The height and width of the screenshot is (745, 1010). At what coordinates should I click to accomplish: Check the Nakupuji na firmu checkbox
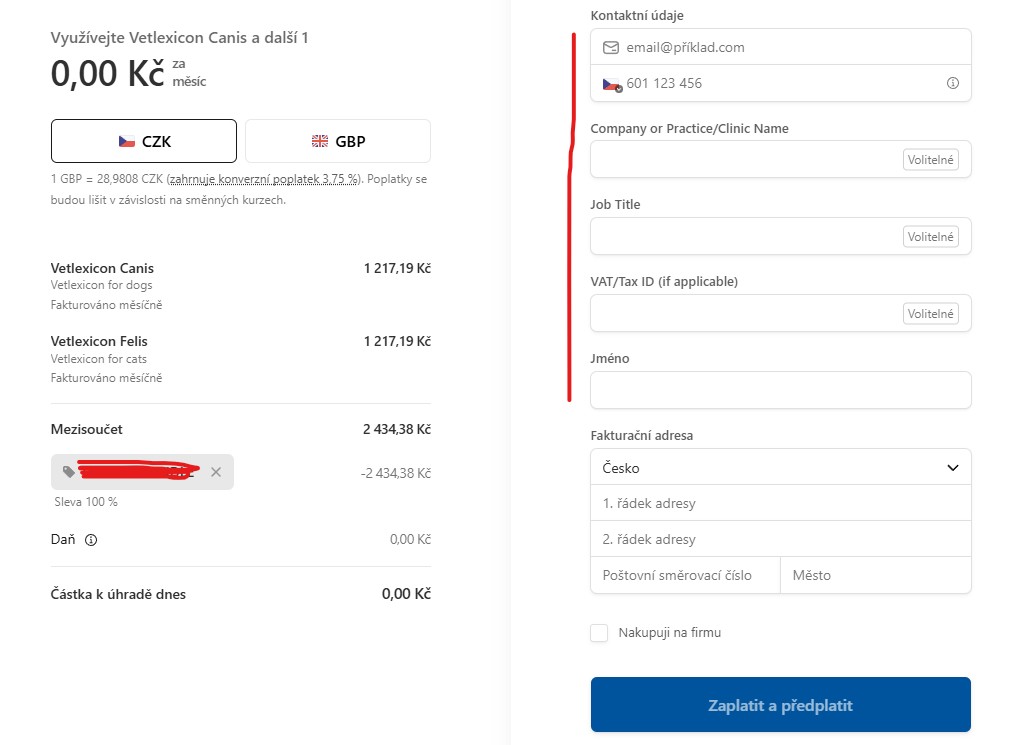pos(599,633)
